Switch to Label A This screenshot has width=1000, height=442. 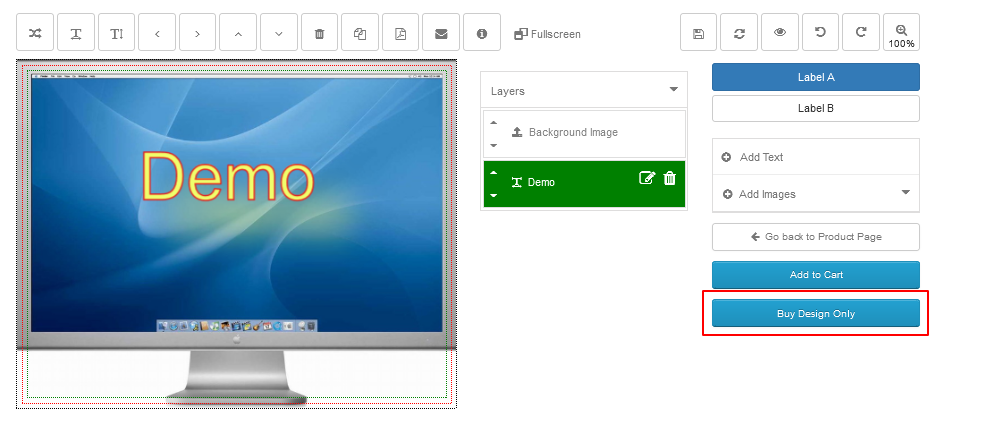(x=816, y=77)
